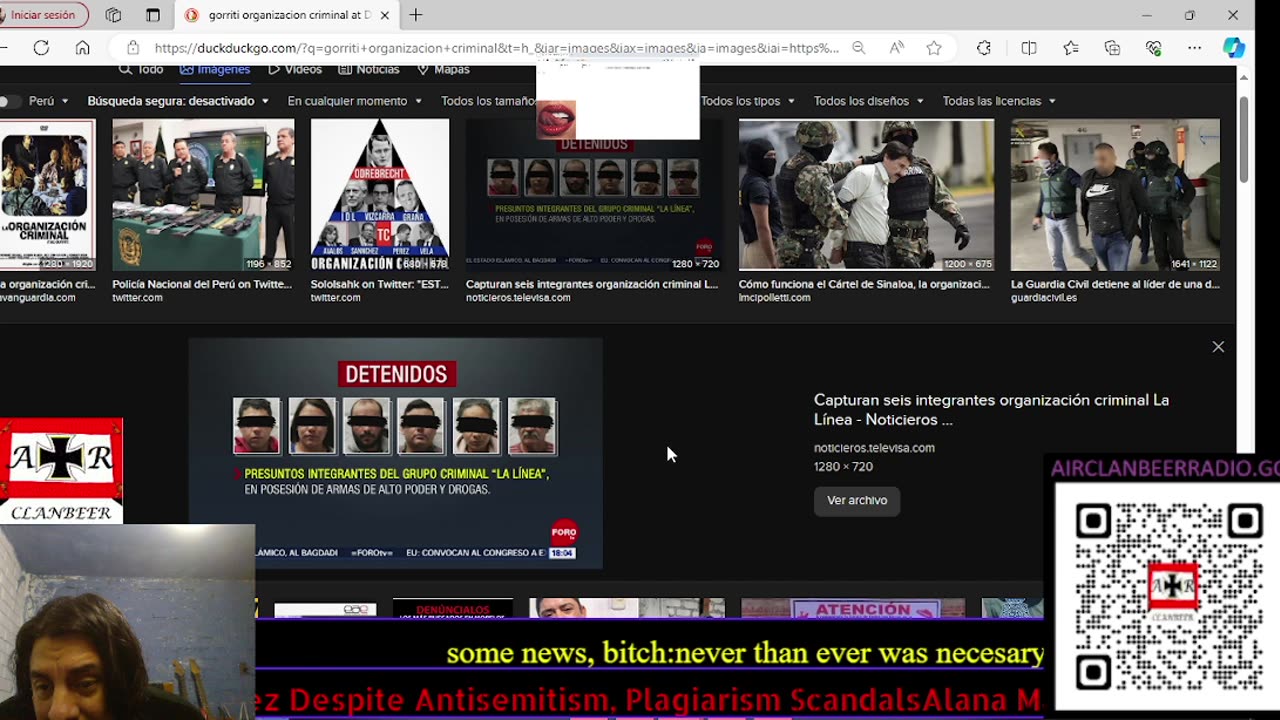The width and height of the screenshot is (1280, 720).
Task: Open the large DETENIDOS preview image
Action: point(396,454)
